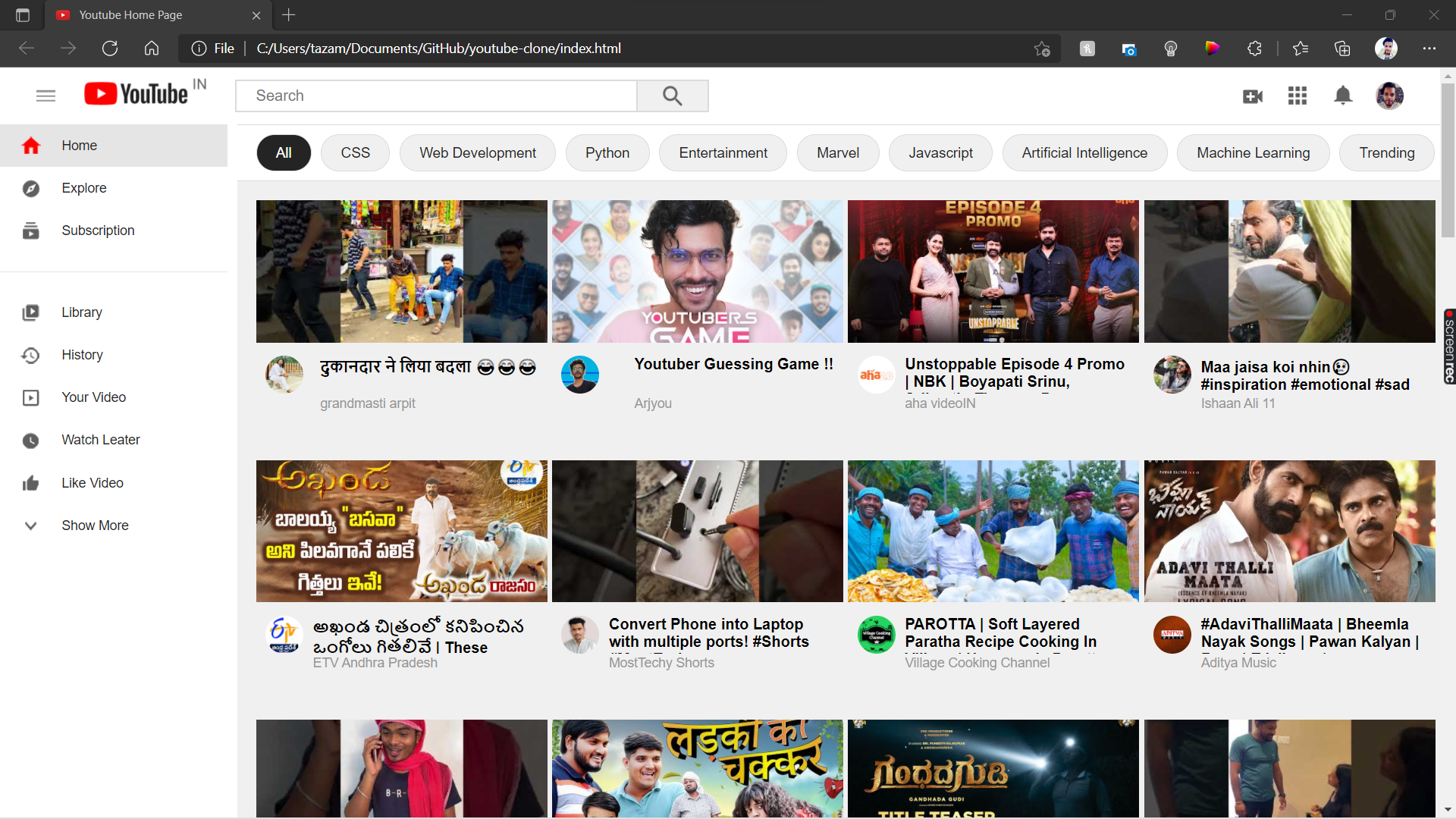Check notifications via the bell icon
Screen dimensions: 1456x819
pos(1343,96)
